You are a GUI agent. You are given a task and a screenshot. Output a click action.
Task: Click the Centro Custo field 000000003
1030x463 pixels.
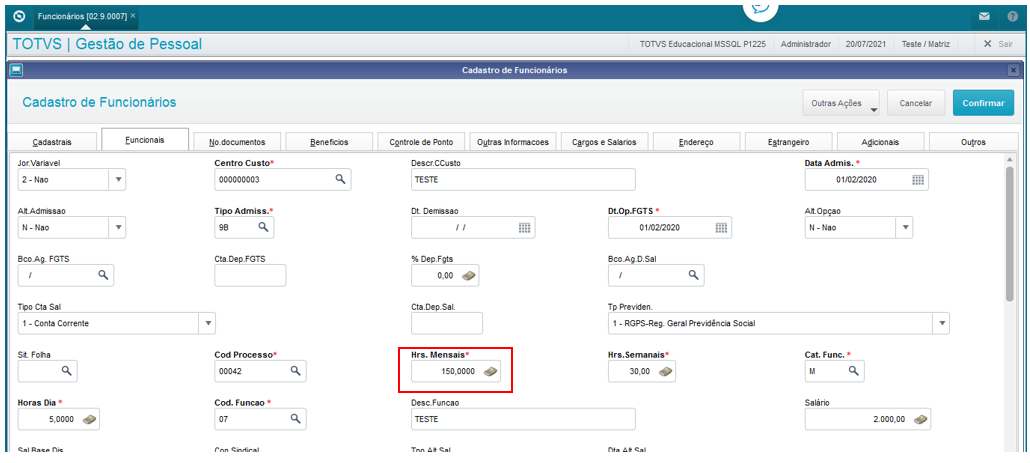point(283,179)
